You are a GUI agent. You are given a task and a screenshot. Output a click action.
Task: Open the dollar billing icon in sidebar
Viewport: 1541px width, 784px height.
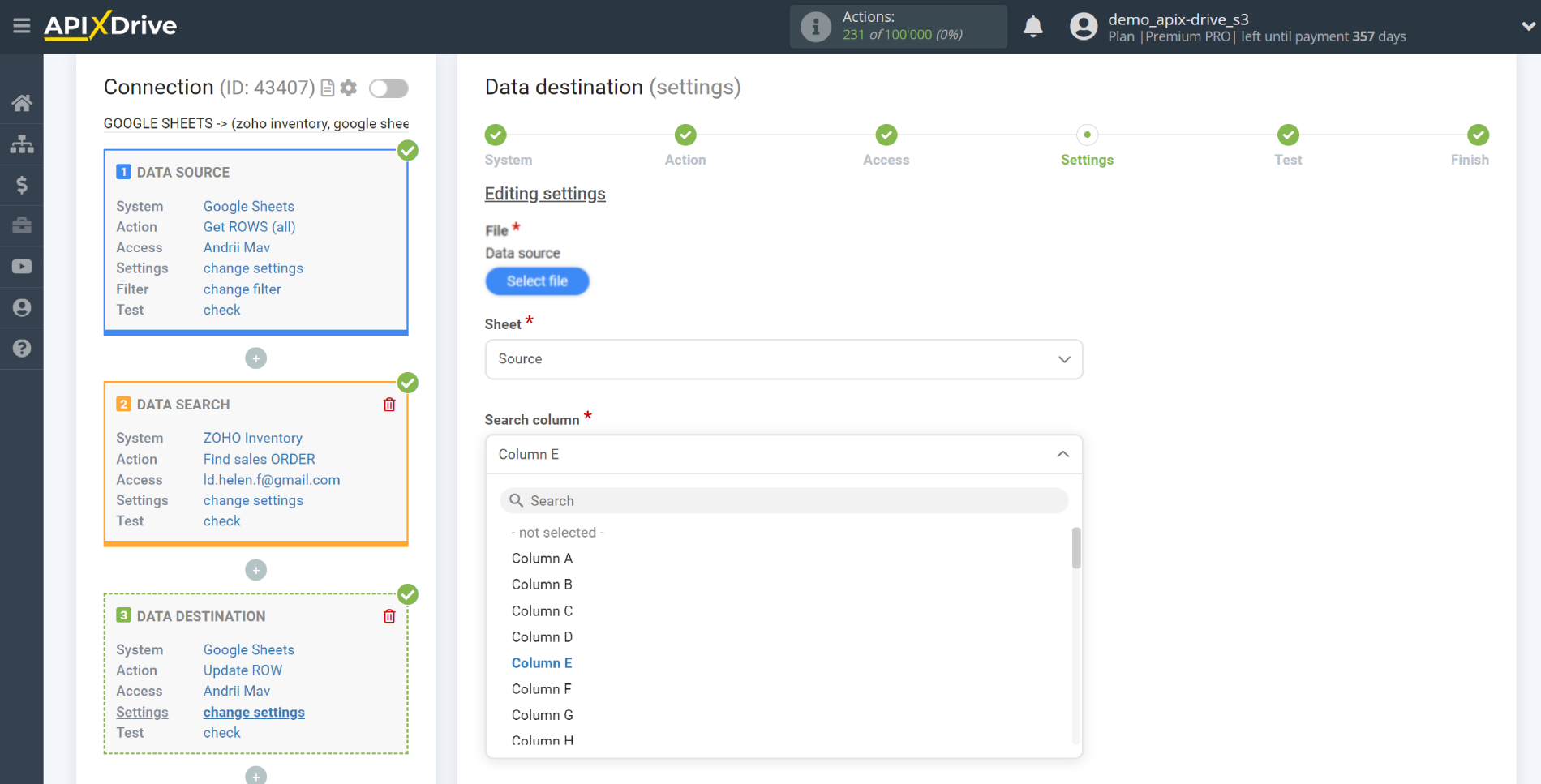(x=22, y=185)
